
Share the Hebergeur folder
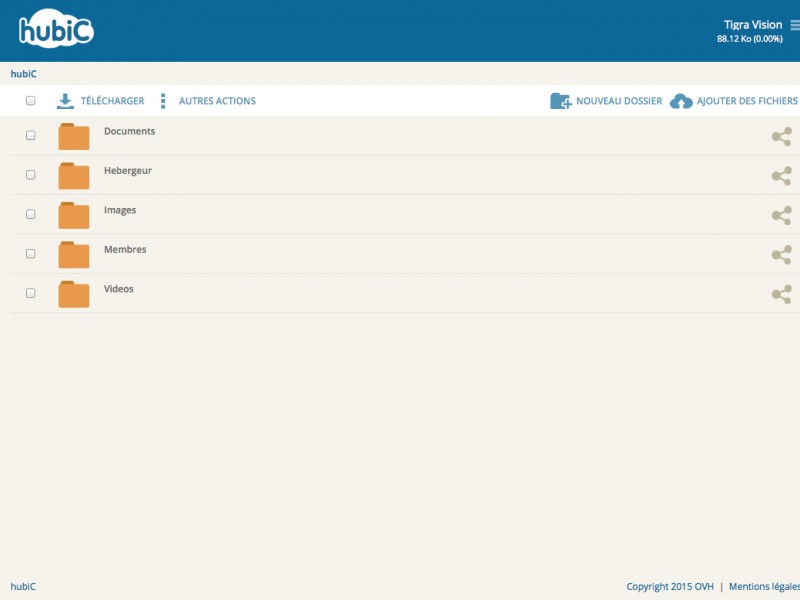coord(781,176)
